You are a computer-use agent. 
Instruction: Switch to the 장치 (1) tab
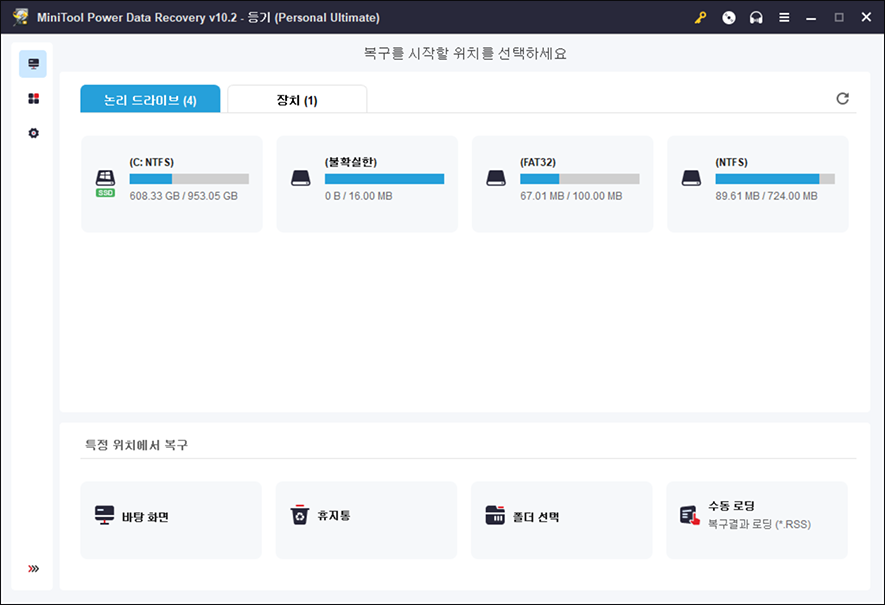(x=297, y=99)
